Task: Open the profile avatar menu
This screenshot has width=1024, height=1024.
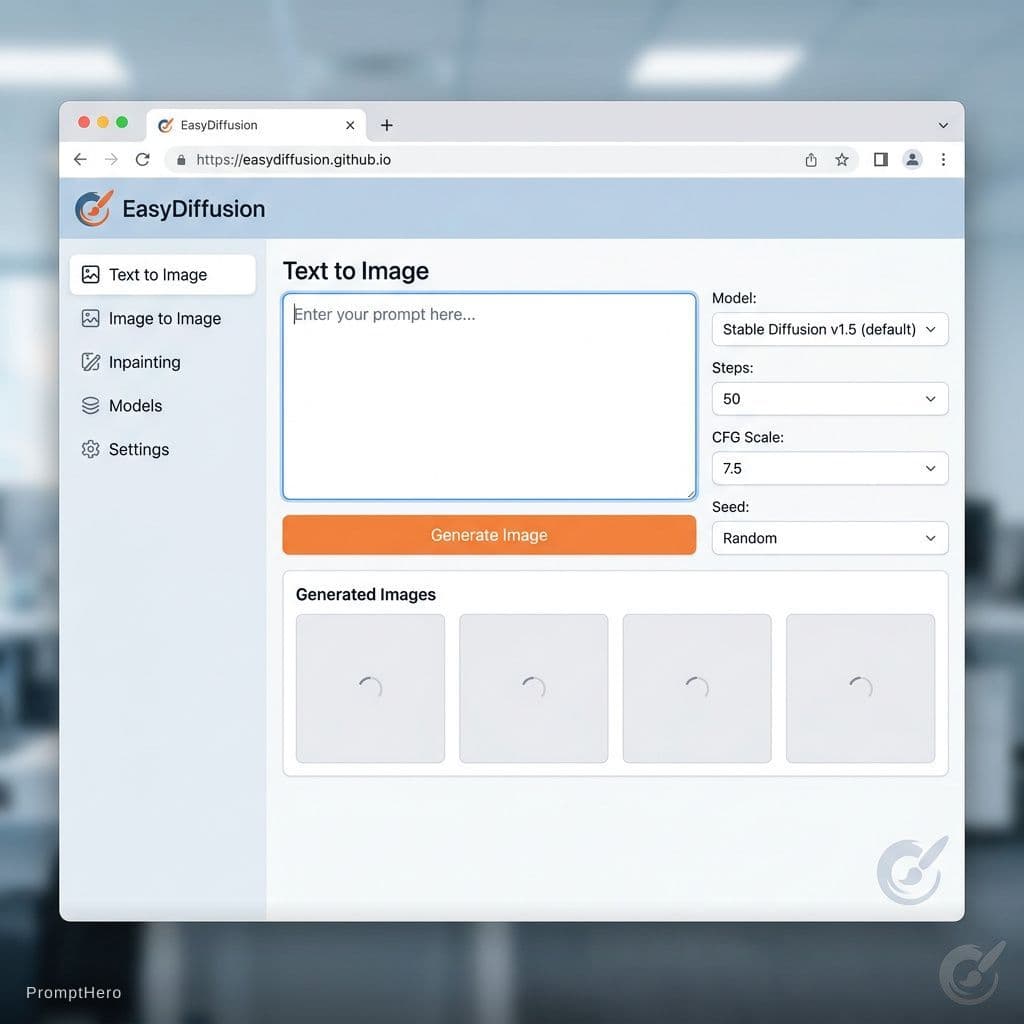Action: 912,159
